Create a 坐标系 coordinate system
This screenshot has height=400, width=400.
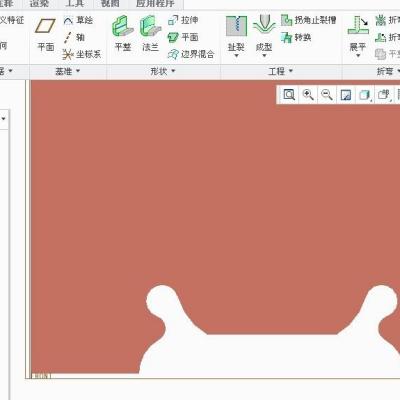tap(82, 54)
